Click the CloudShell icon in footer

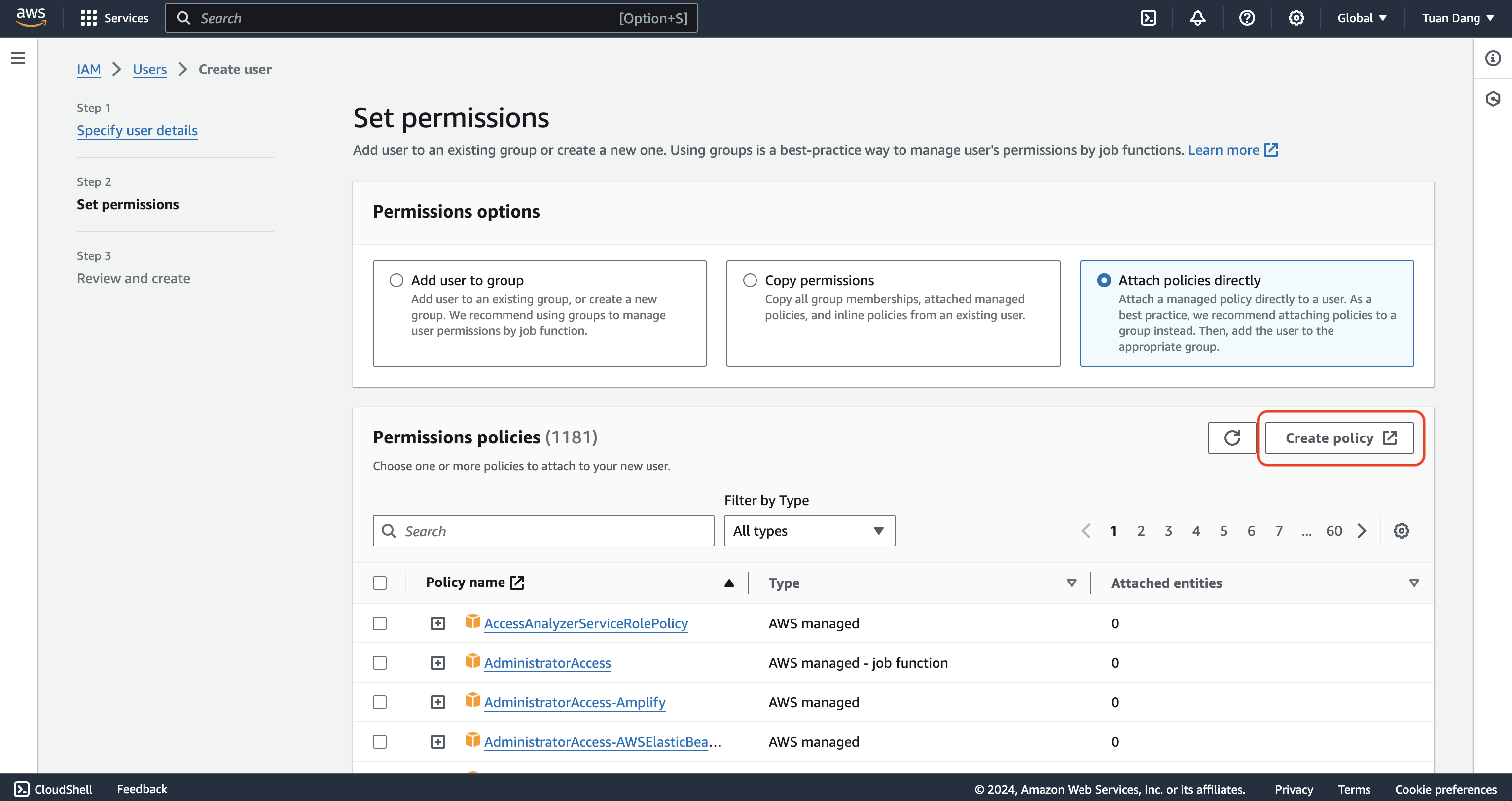pos(22,789)
